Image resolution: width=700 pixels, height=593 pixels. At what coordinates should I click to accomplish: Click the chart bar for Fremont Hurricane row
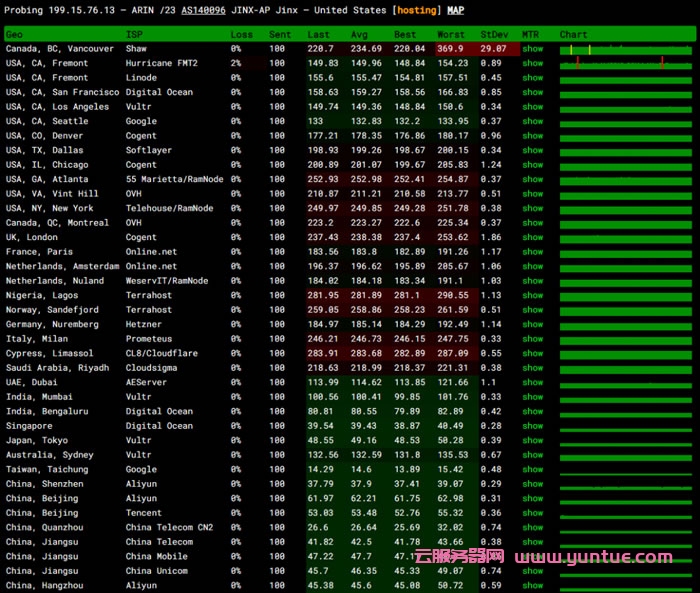[627, 63]
